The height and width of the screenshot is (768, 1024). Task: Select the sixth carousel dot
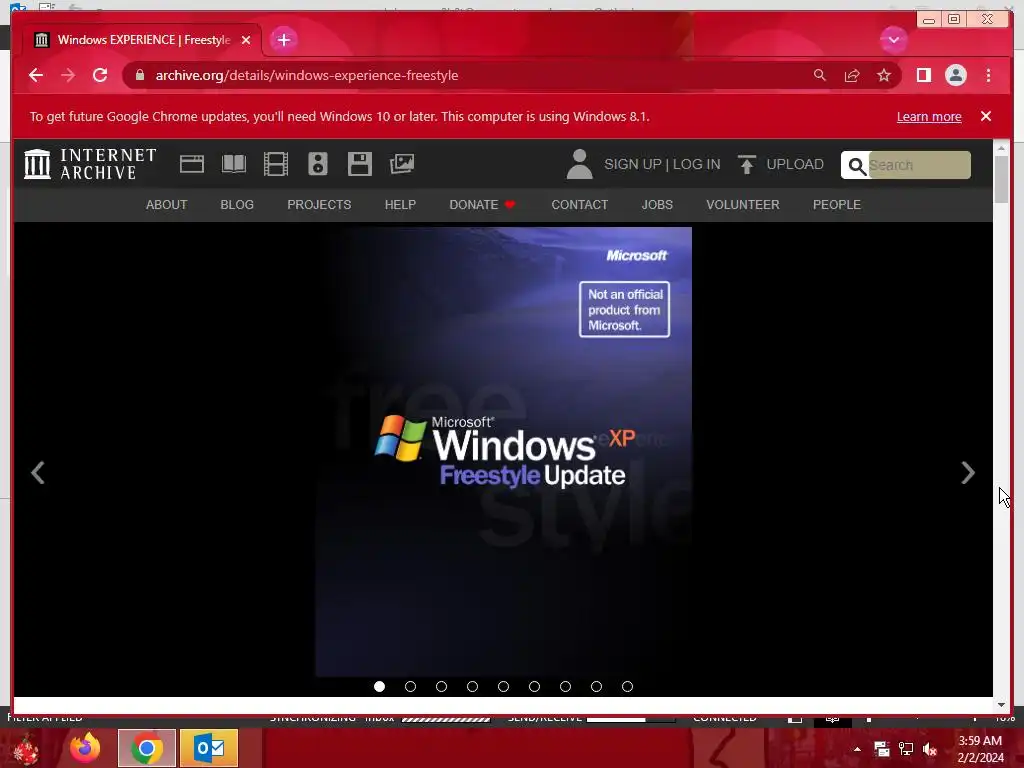click(x=534, y=686)
